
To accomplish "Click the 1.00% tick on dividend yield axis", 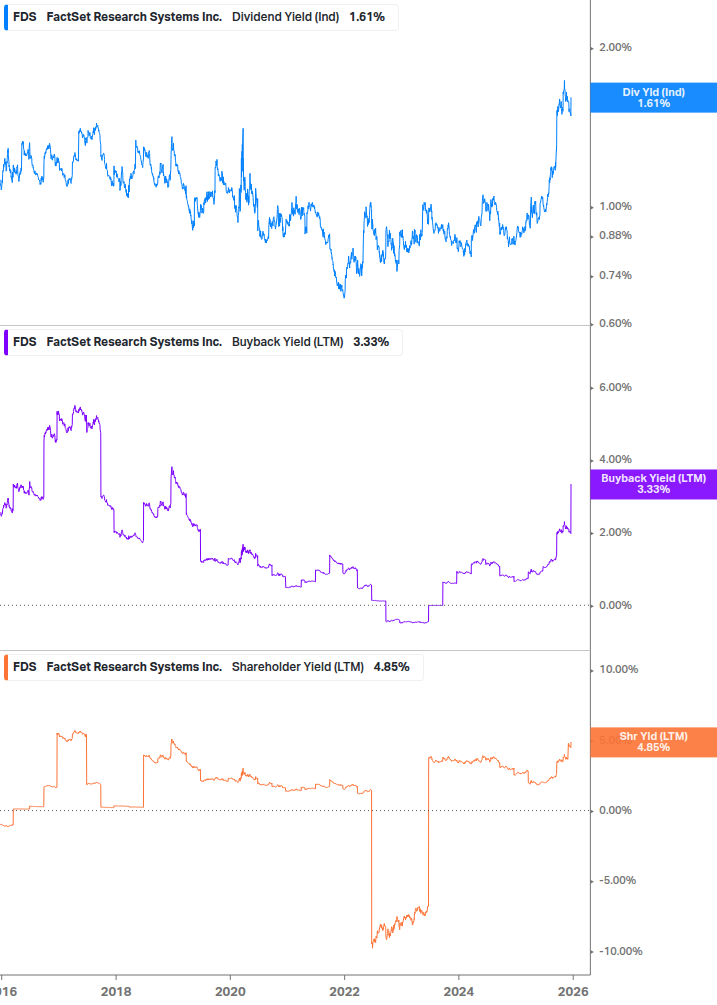I will click(615, 206).
